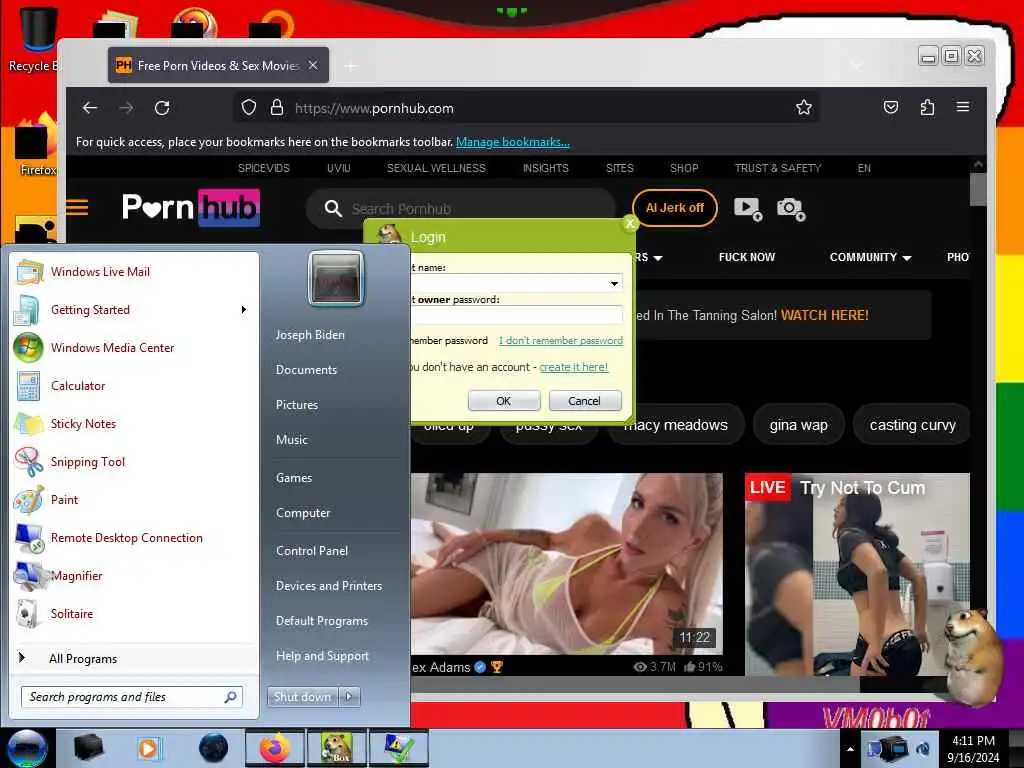Expand All Programs list
Viewport: 1024px width, 768px height.
[83, 658]
